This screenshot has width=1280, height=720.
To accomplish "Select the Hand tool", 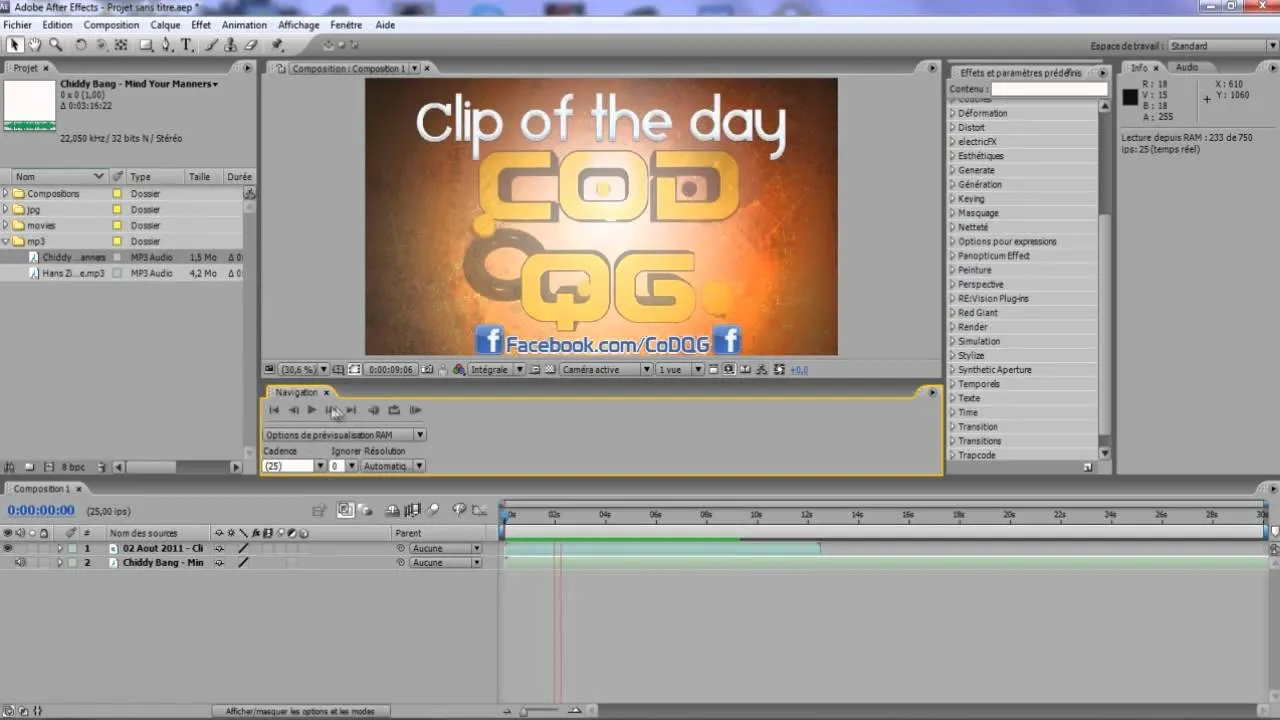I will pos(35,45).
